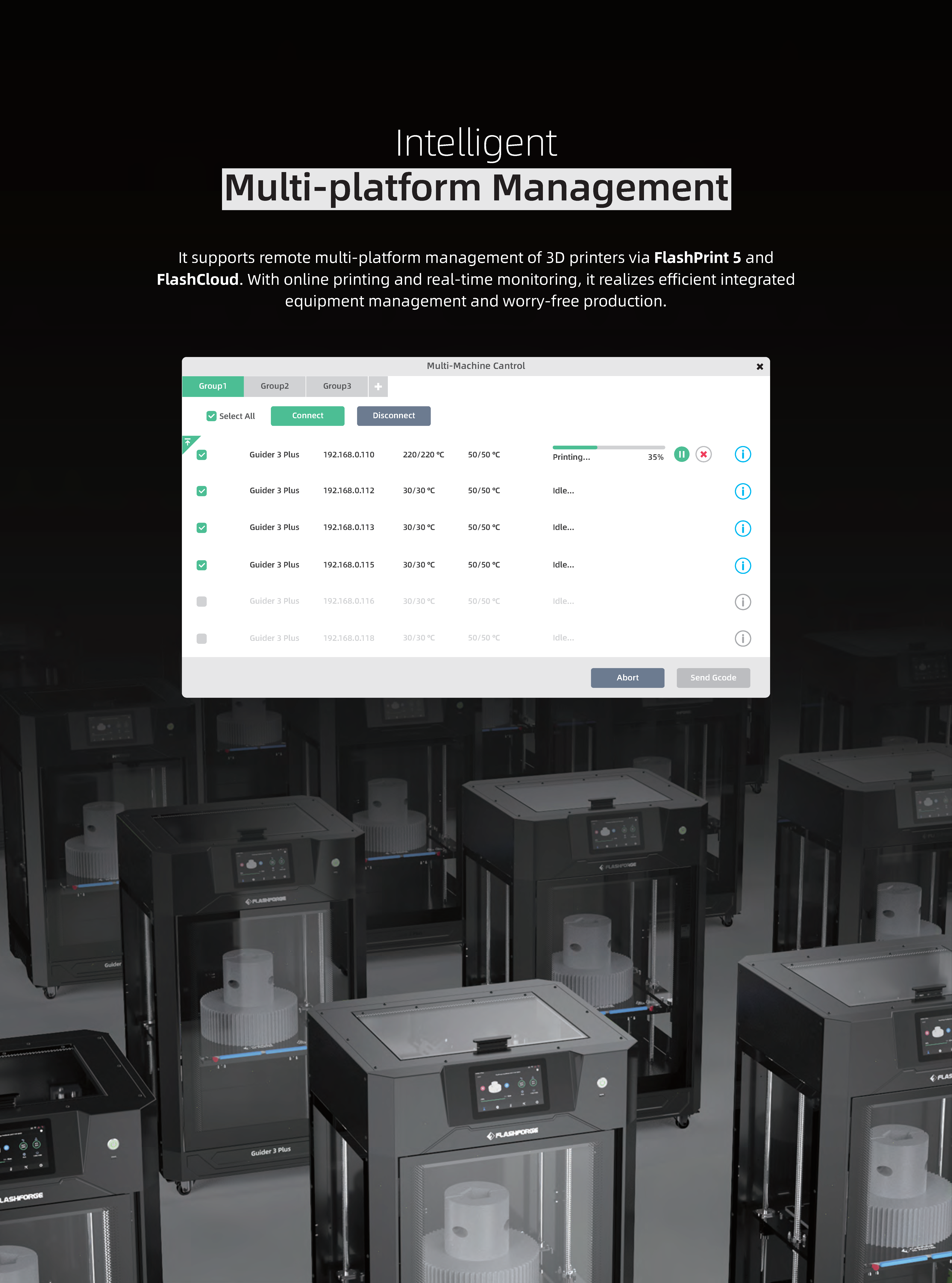Click the 220/220 °C nozzle temperature
The height and width of the screenshot is (1283, 952).
tap(423, 455)
